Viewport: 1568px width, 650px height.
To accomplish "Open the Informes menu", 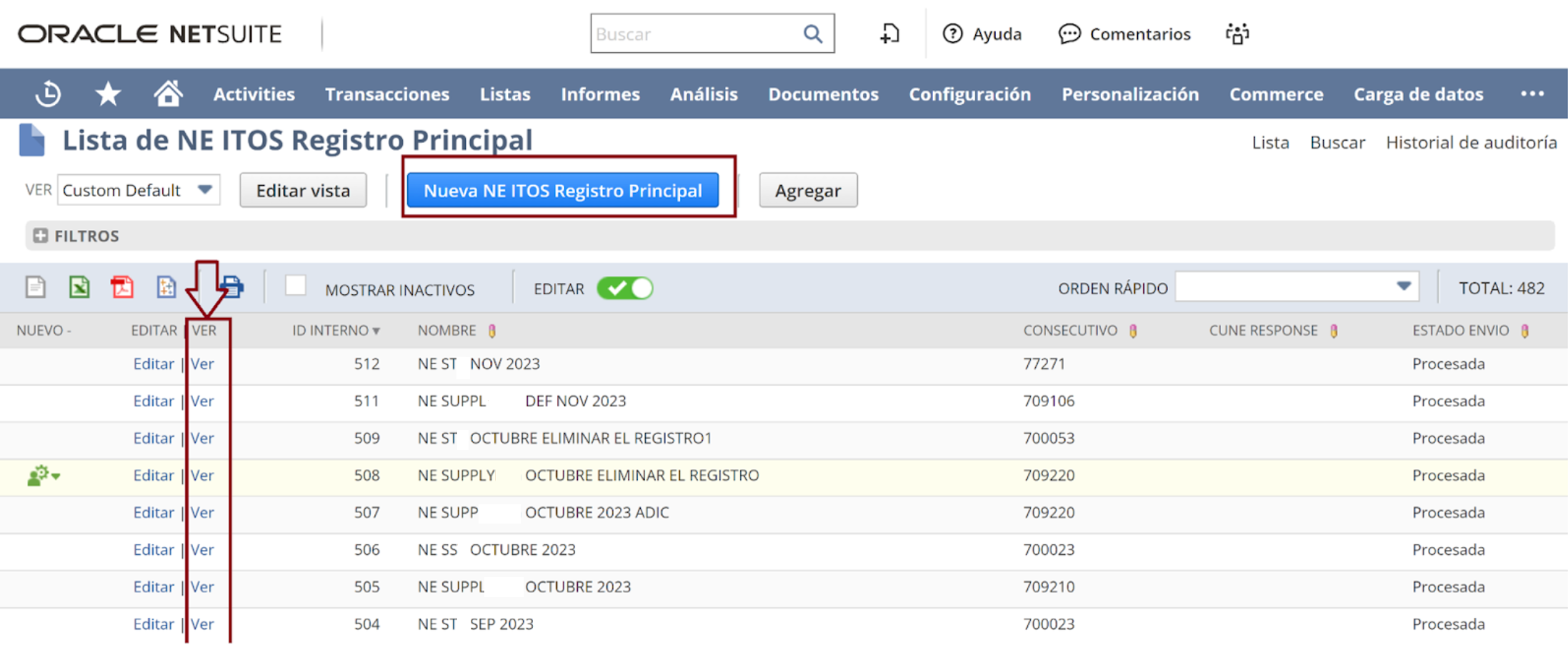I will coord(600,94).
